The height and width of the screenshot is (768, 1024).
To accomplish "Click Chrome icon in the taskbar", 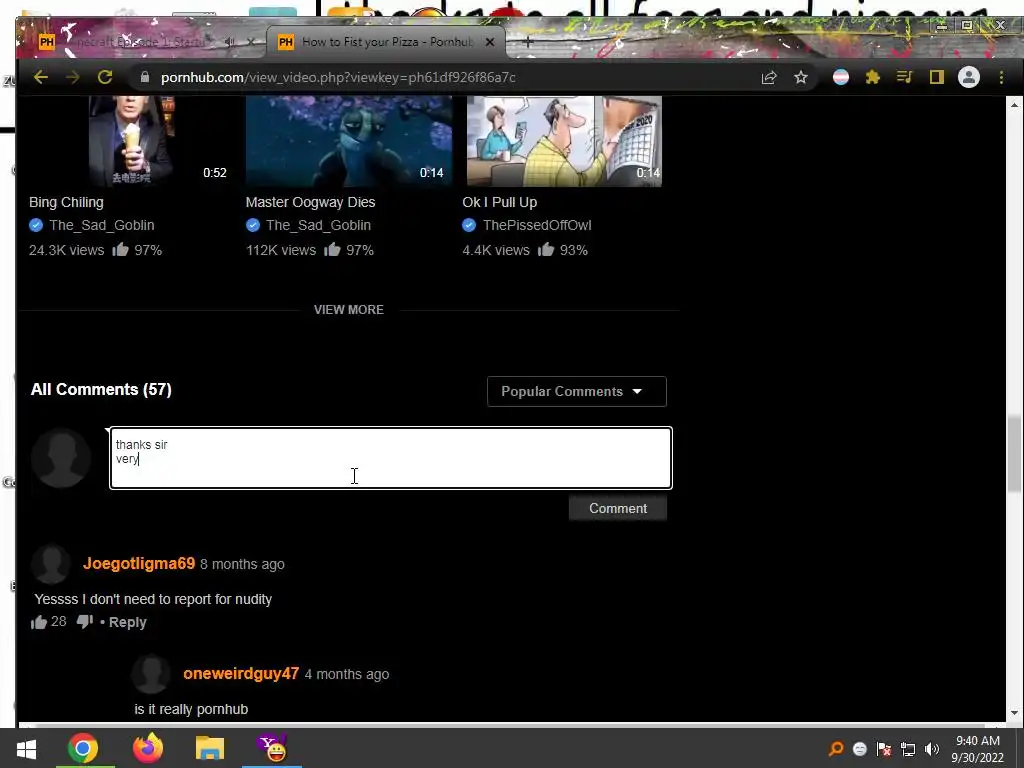I will coord(82,748).
